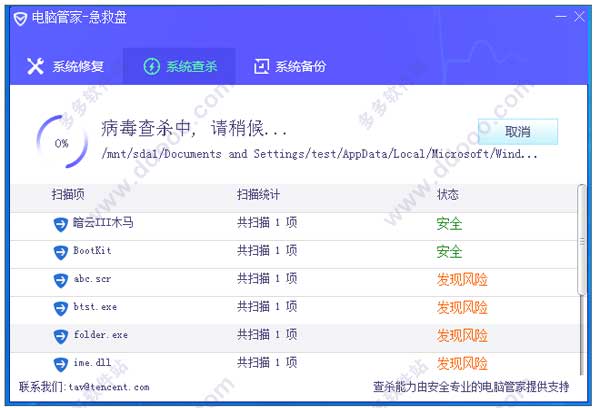Screen dimensions: 600x408
Task: Select the BootKit scan item name
Action: coord(92,251)
